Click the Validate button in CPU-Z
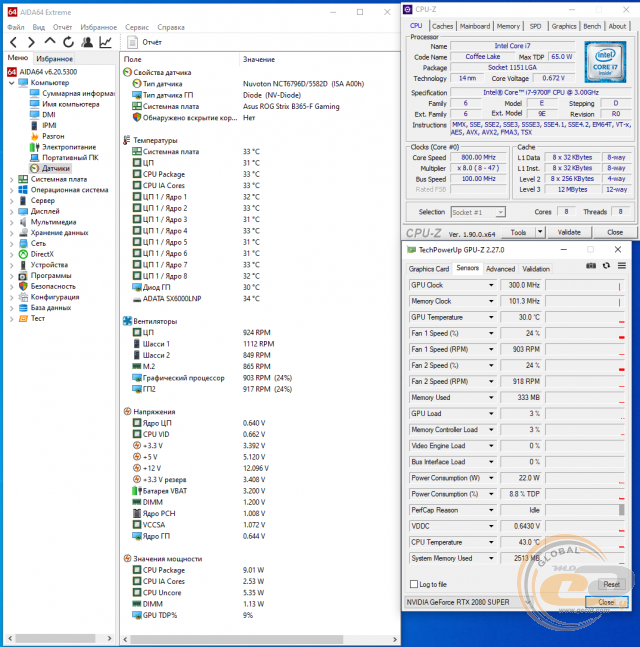This screenshot has height=647, width=640. pyautogui.click(x=569, y=232)
